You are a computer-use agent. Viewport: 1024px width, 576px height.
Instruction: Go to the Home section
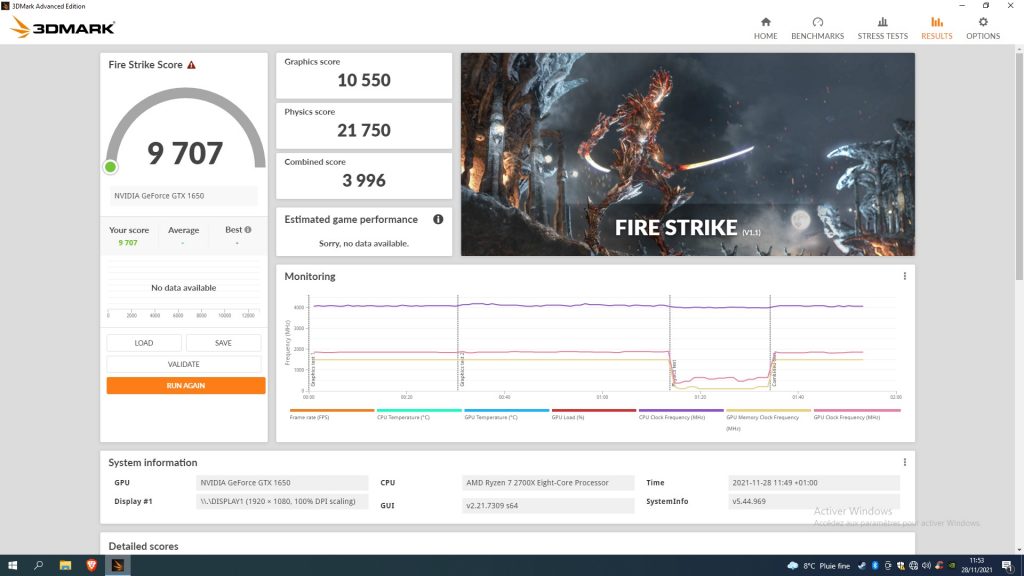(x=765, y=28)
